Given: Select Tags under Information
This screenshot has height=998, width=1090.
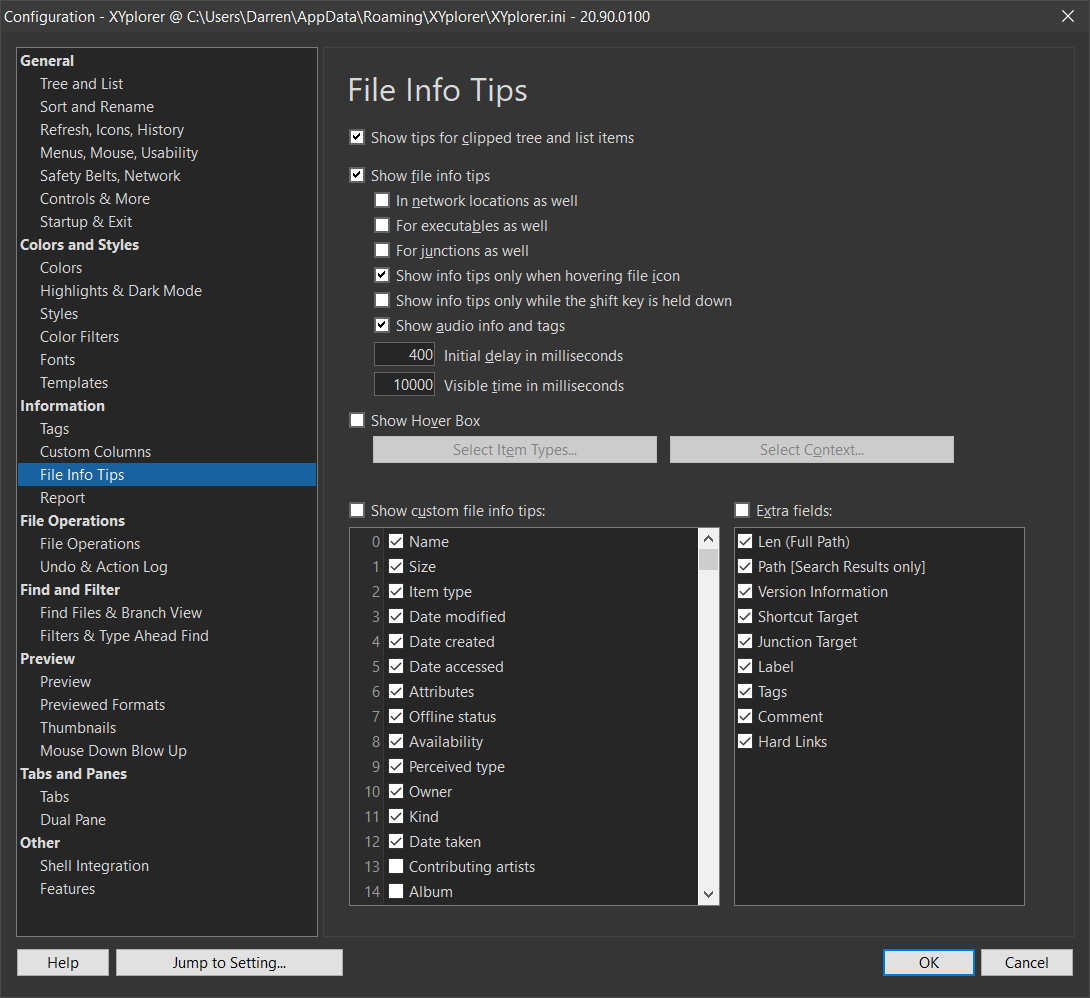Looking at the screenshot, I should click(54, 428).
